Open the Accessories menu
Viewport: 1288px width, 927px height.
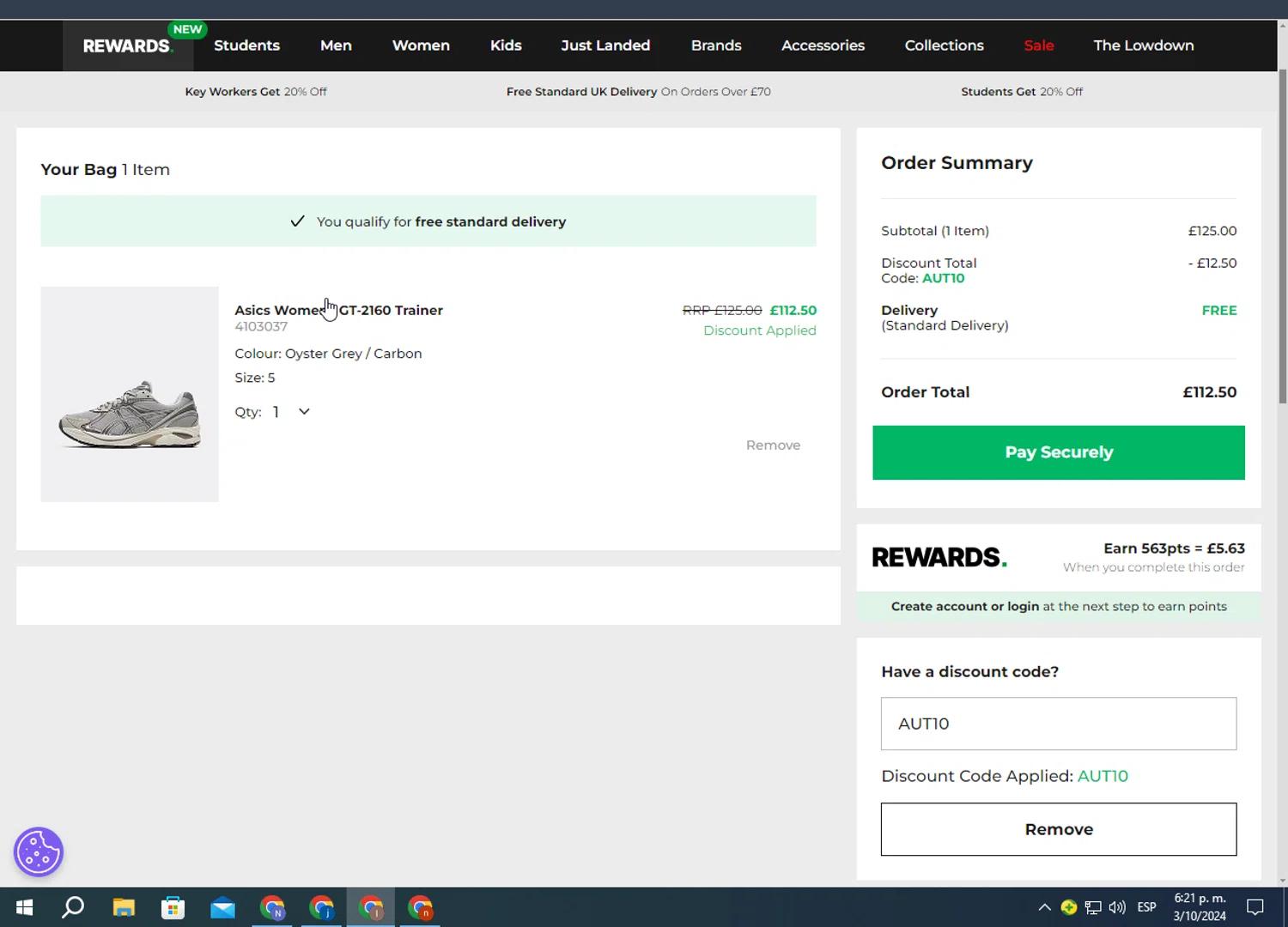[x=823, y=45]
